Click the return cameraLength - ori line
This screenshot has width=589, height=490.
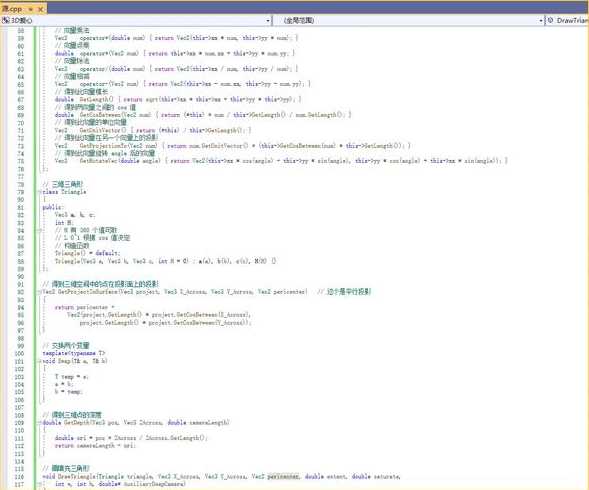(95, 446)
